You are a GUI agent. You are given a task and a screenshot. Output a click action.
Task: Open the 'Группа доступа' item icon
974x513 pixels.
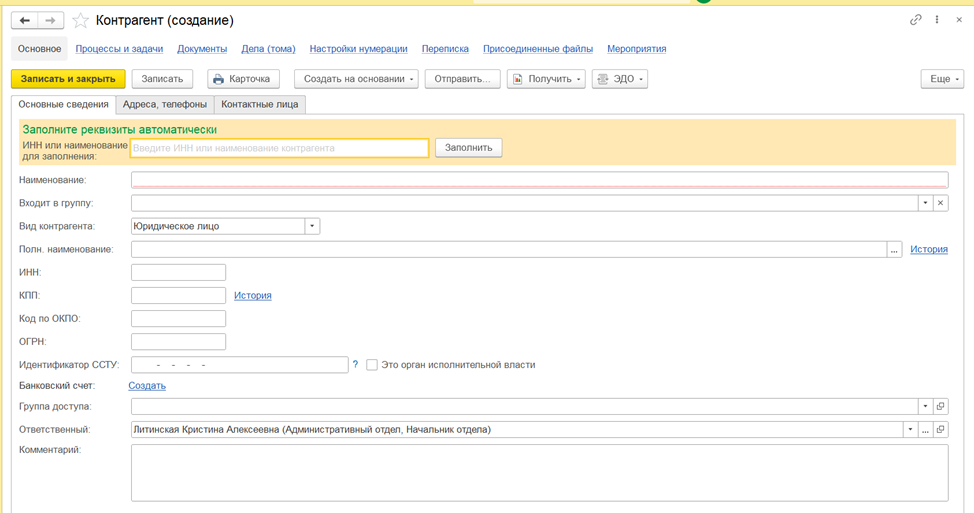(940, 406)
